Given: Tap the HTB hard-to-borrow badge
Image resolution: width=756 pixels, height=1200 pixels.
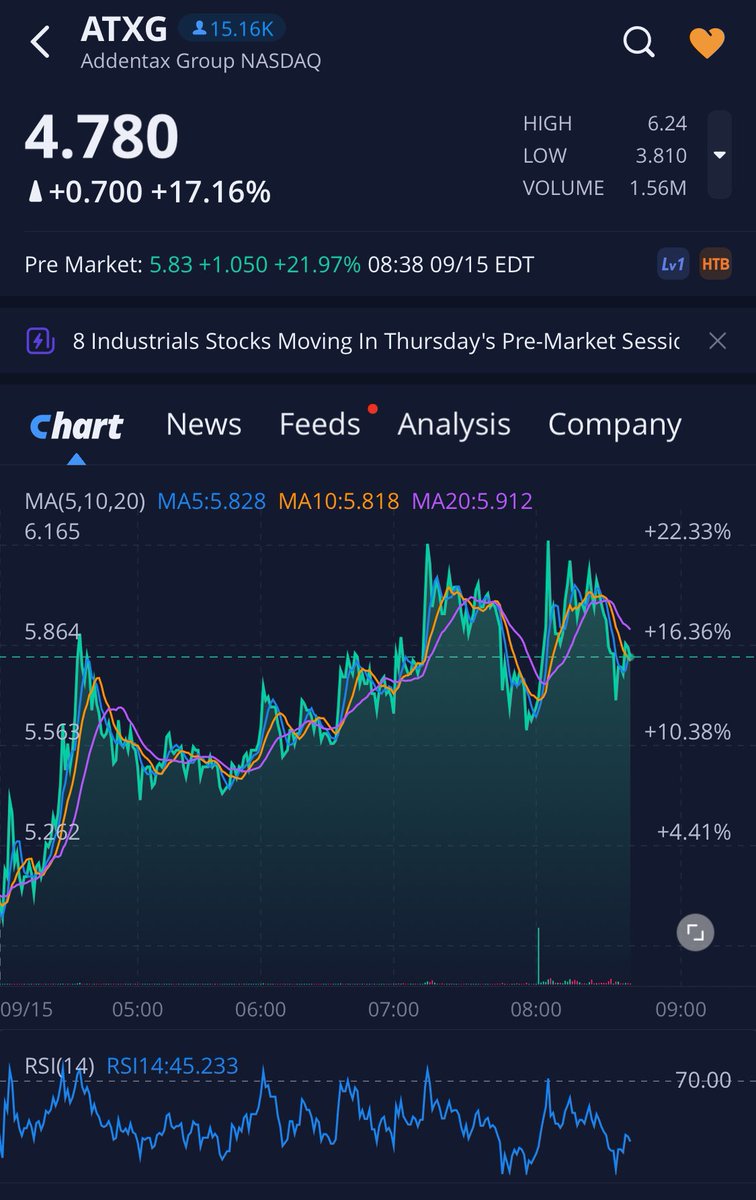Looking at the screenshot, I should 715,264.
